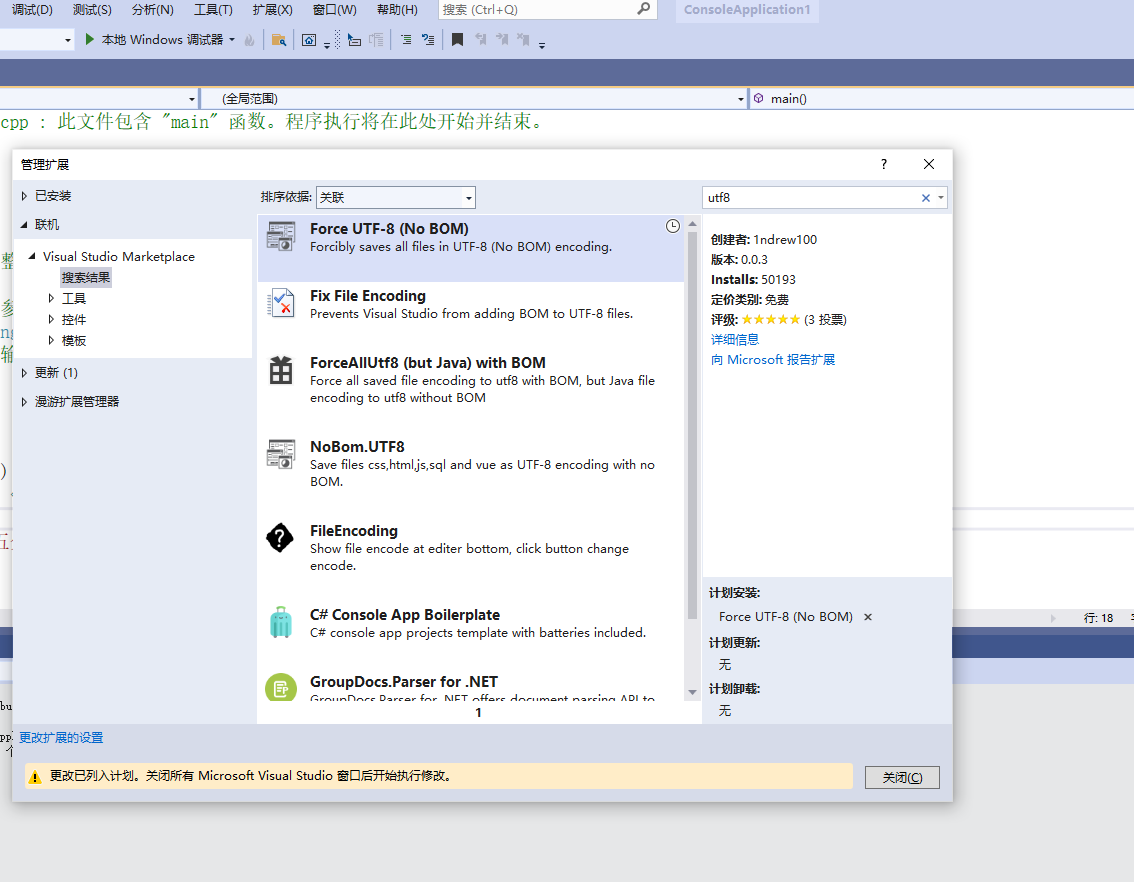
Task: Open 详细信息 link
Action: (735, 339)
